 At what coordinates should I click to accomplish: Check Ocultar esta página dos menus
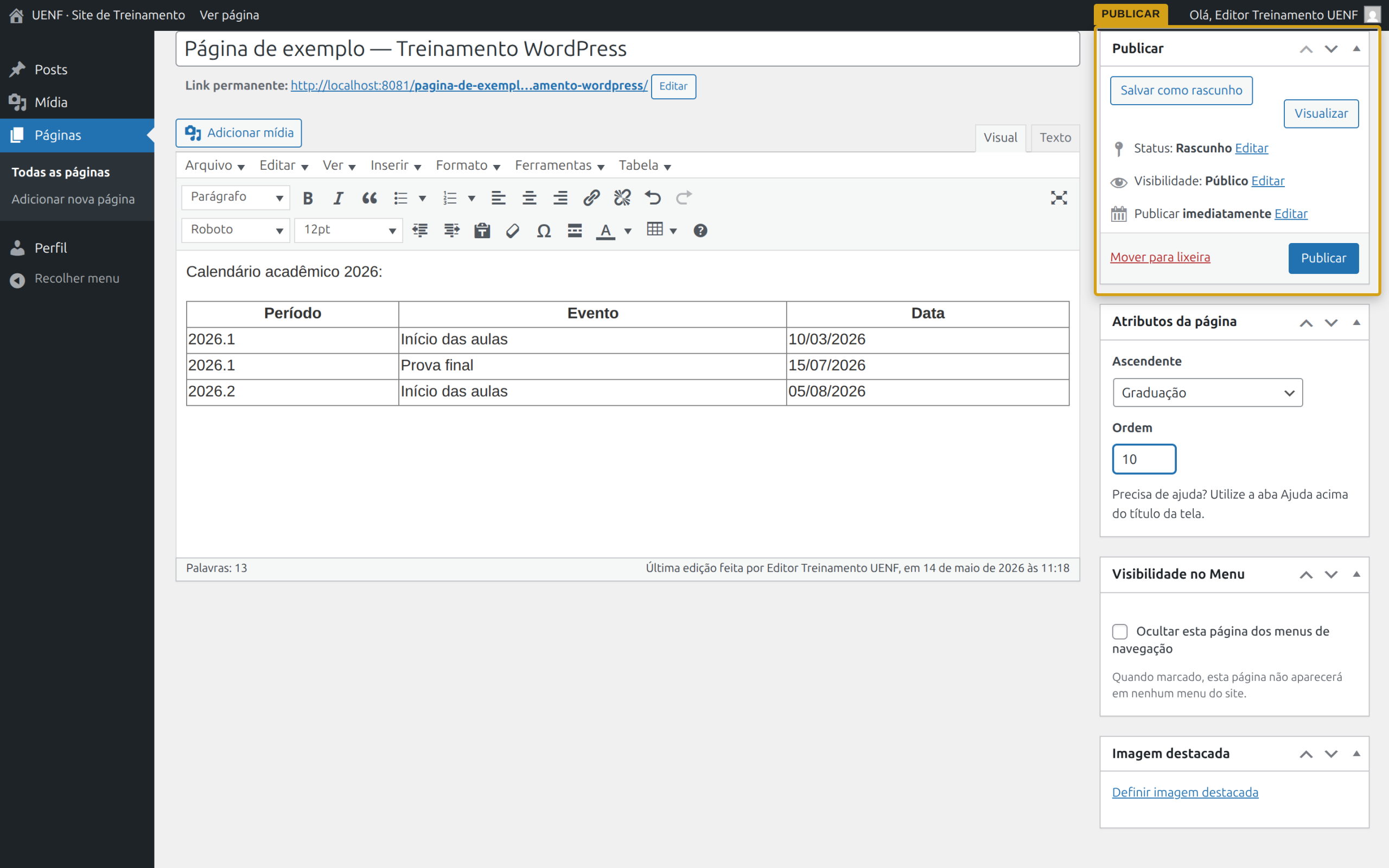(1120, 631)
